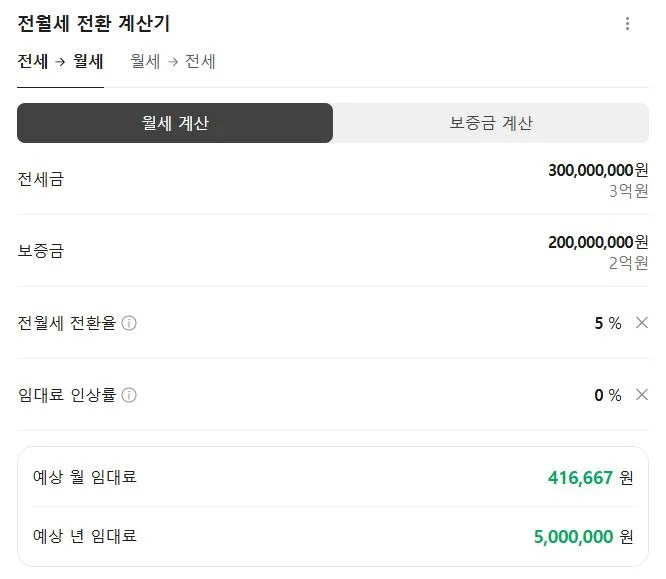Clear the 임대료 인상률 value with X
The image size is (666, 579).
[642, 394]
